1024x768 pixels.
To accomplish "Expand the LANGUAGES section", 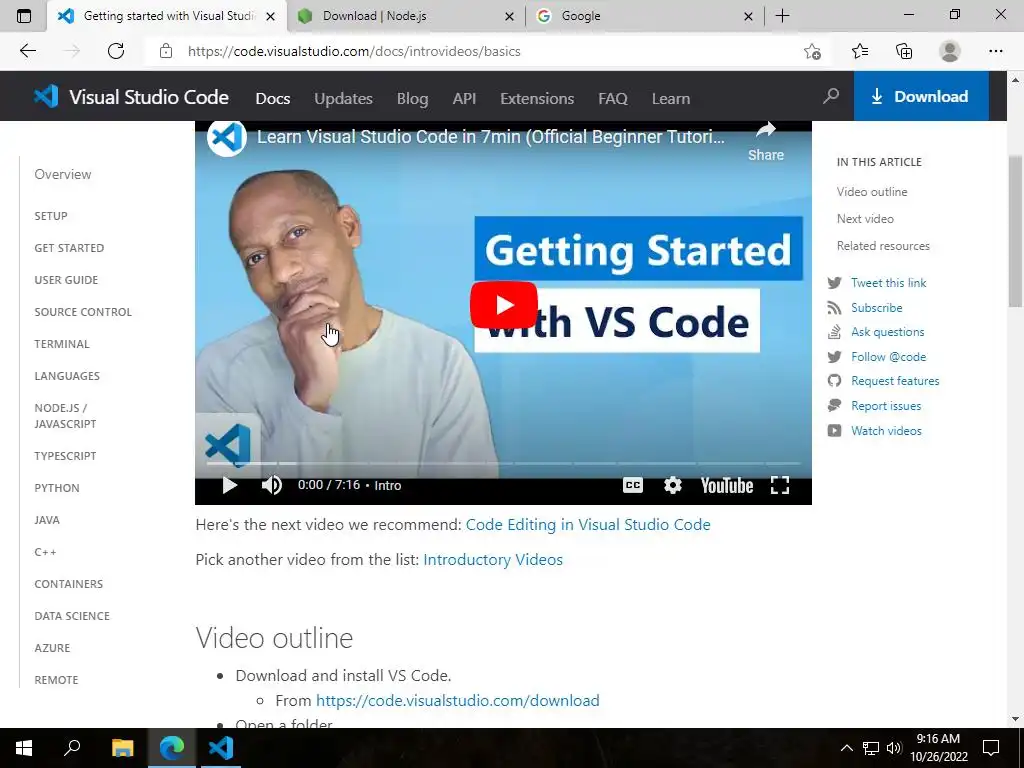I will [x=67, y=376].
